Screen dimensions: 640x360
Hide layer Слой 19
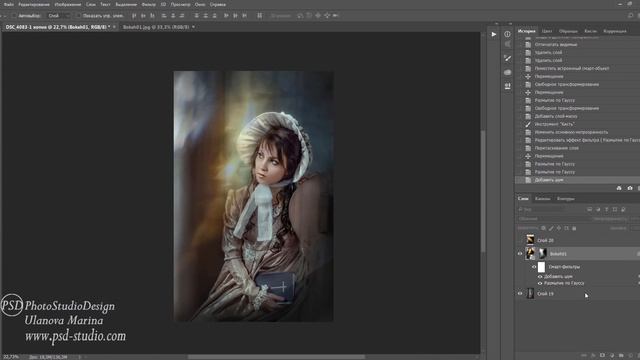520,293
